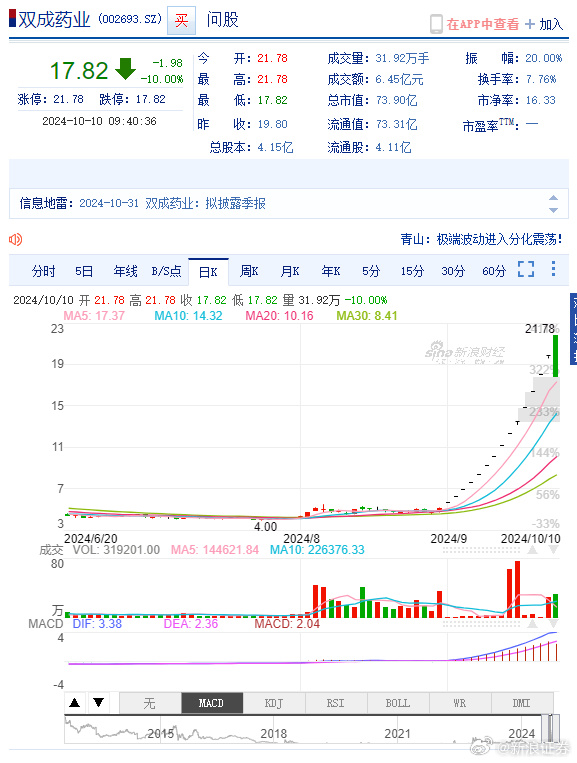Image resolution: width=577 pixels, height=763 pixels.
Task: Click 加入 to add to watchlist
Action: pyautogui.click(x=551, y=24)
